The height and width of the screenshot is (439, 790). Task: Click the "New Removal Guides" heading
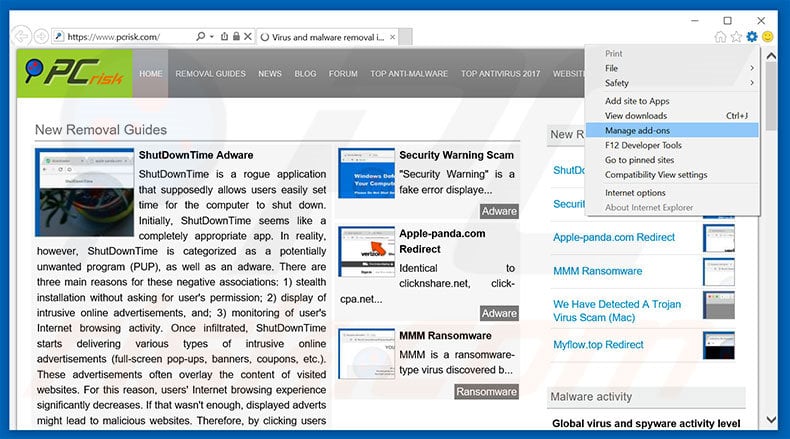pyautogui.click(x=101, y=130)
